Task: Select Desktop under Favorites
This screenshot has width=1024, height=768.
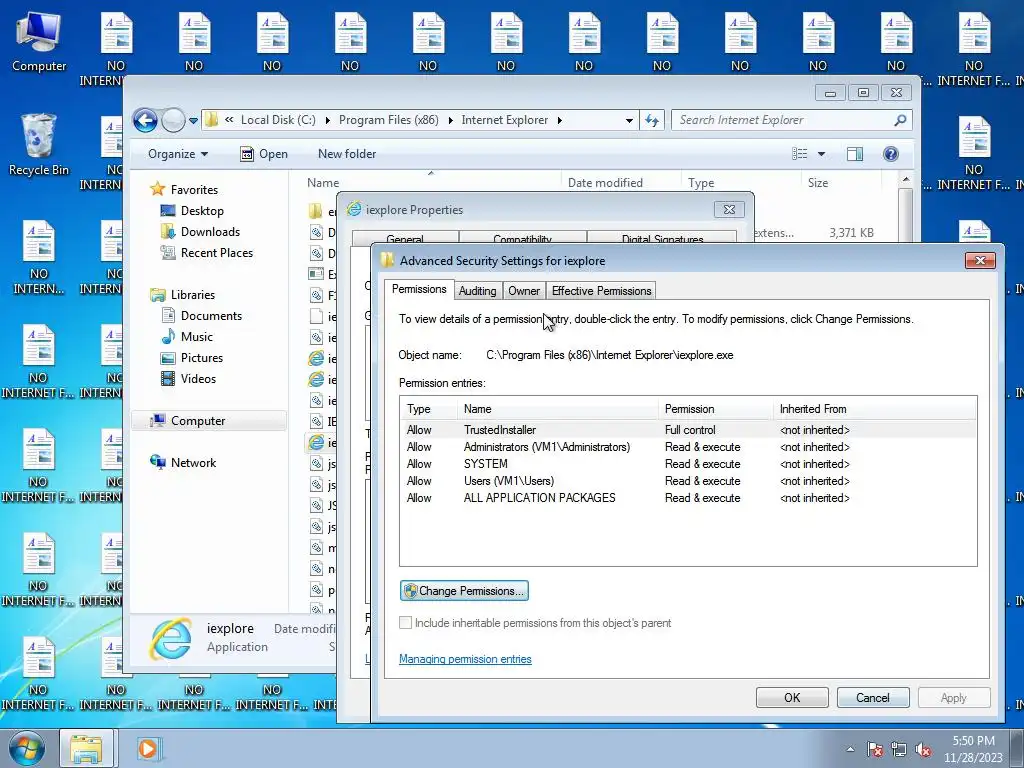Action: [192, 211]
